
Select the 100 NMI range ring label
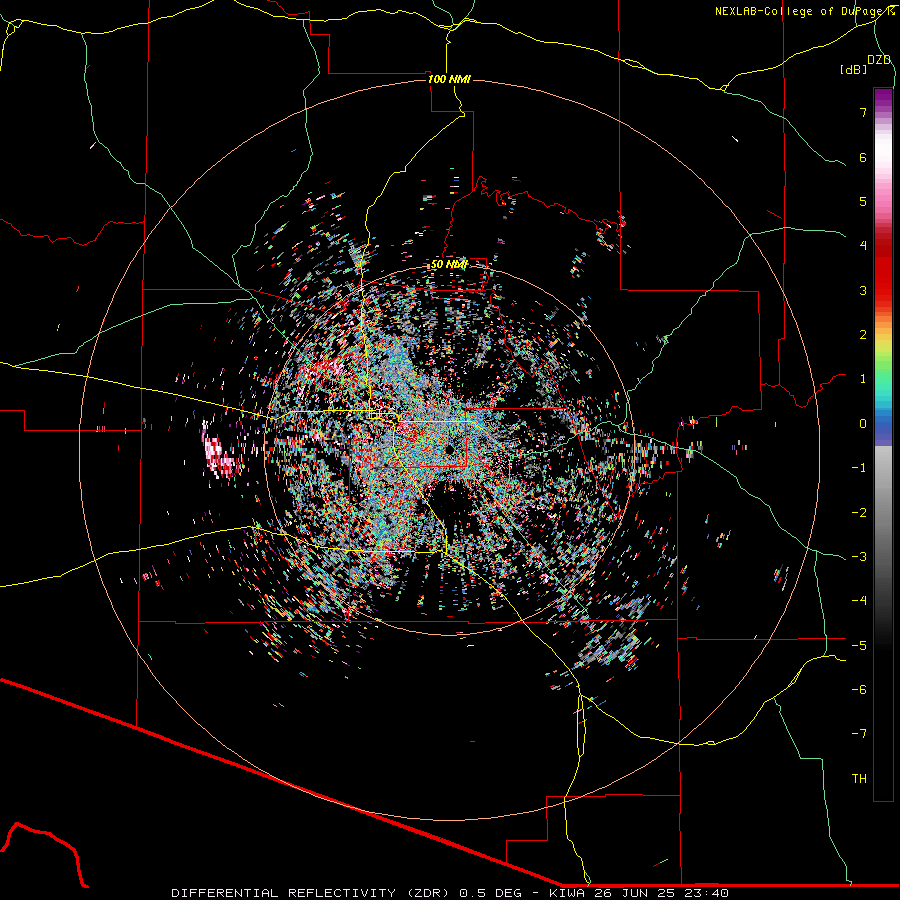coord(449,79)
